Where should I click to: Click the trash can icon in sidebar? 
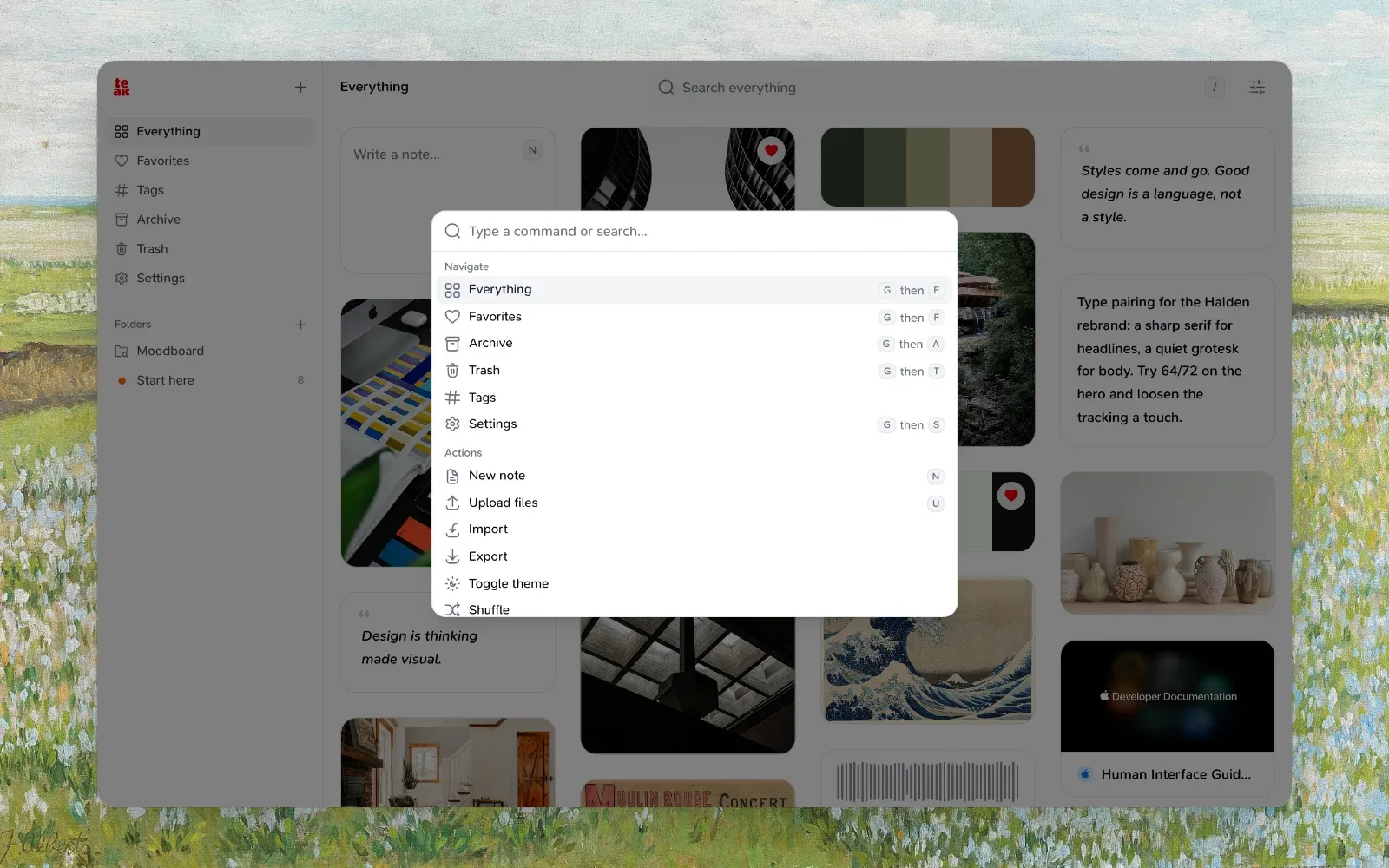pos(122,249)
